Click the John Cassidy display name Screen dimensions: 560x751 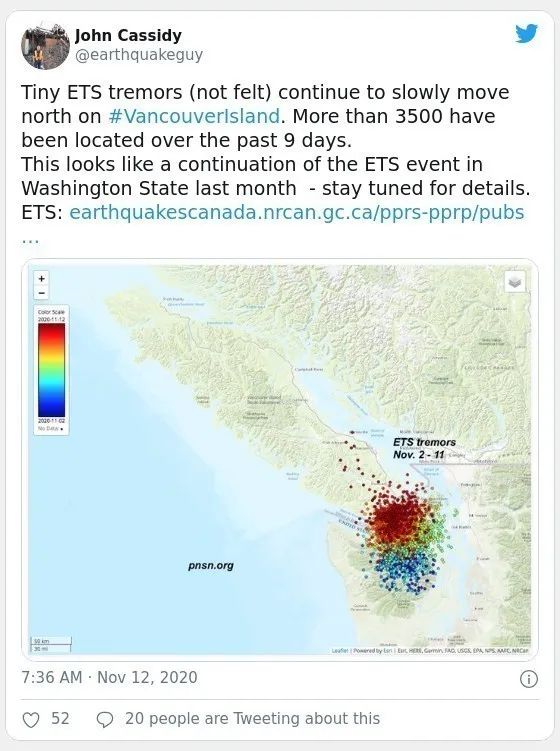pos(128,35)
